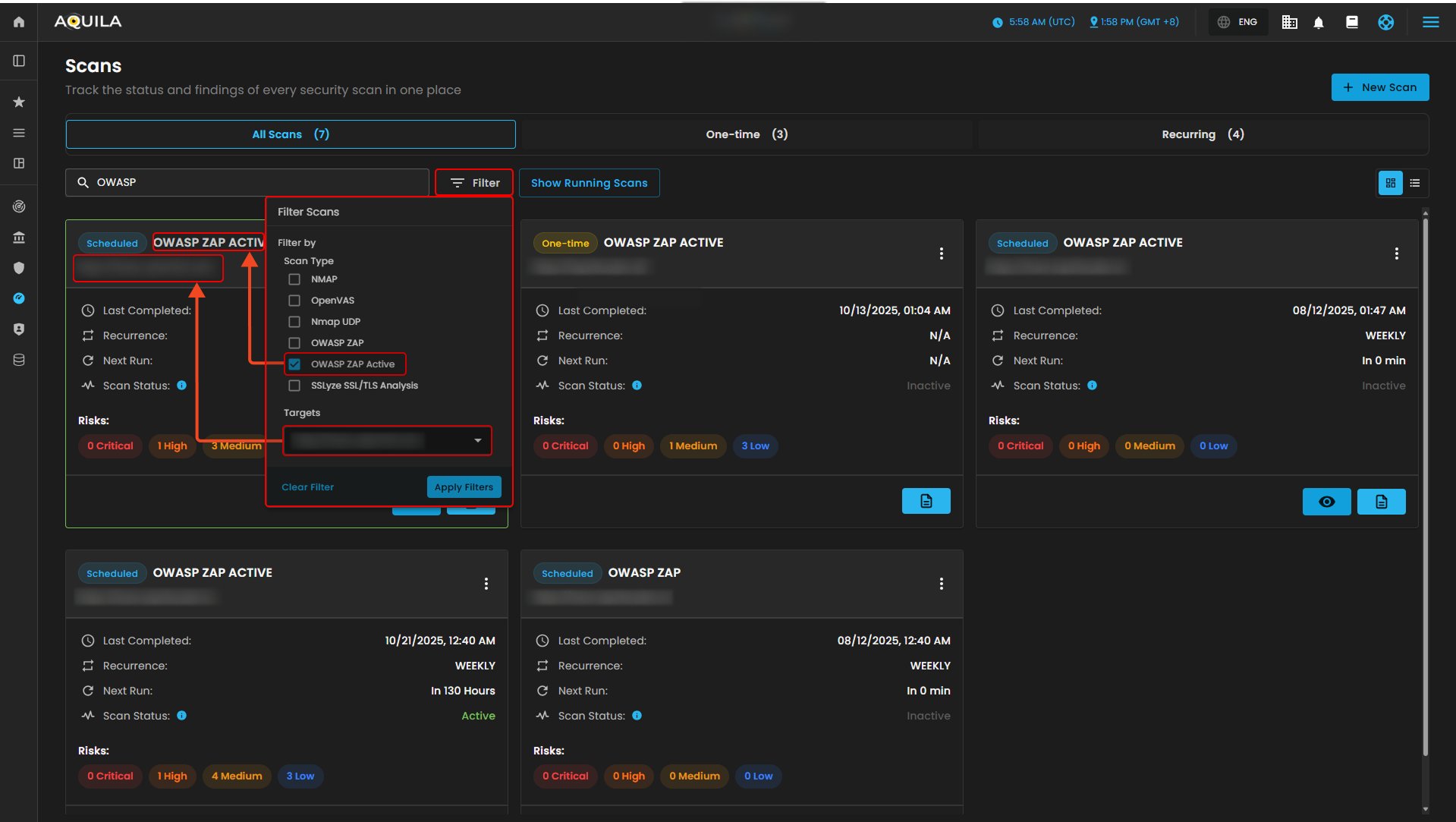Tick the SSLyze SSL/TLS Analysis checkbox
The image size is (1456, 822).
click(294, 386)
